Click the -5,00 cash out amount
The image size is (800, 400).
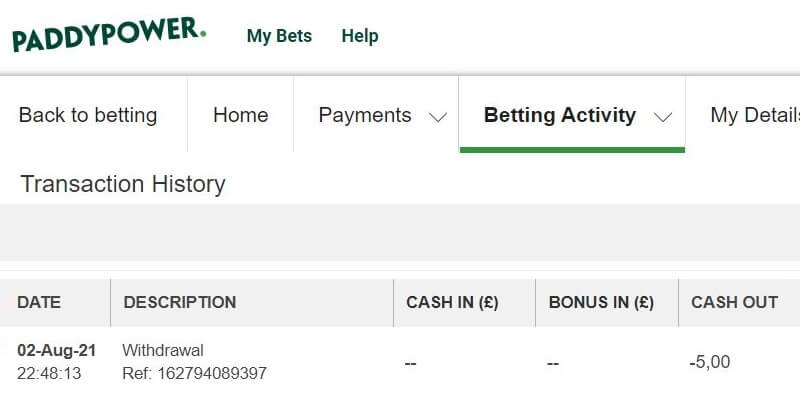click(x=710, y=362)
